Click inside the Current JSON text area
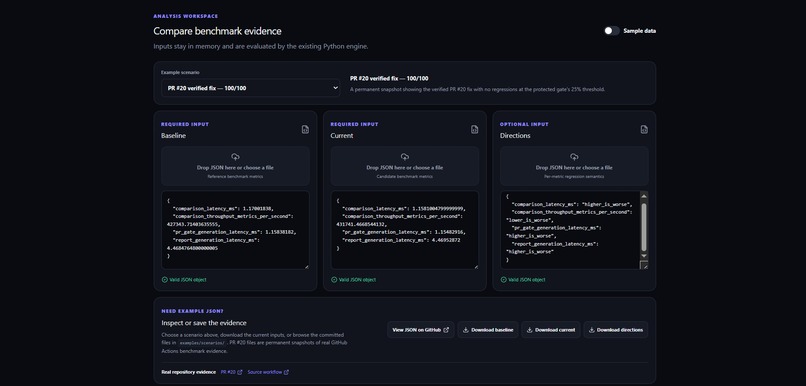 (x=405, y=230)
